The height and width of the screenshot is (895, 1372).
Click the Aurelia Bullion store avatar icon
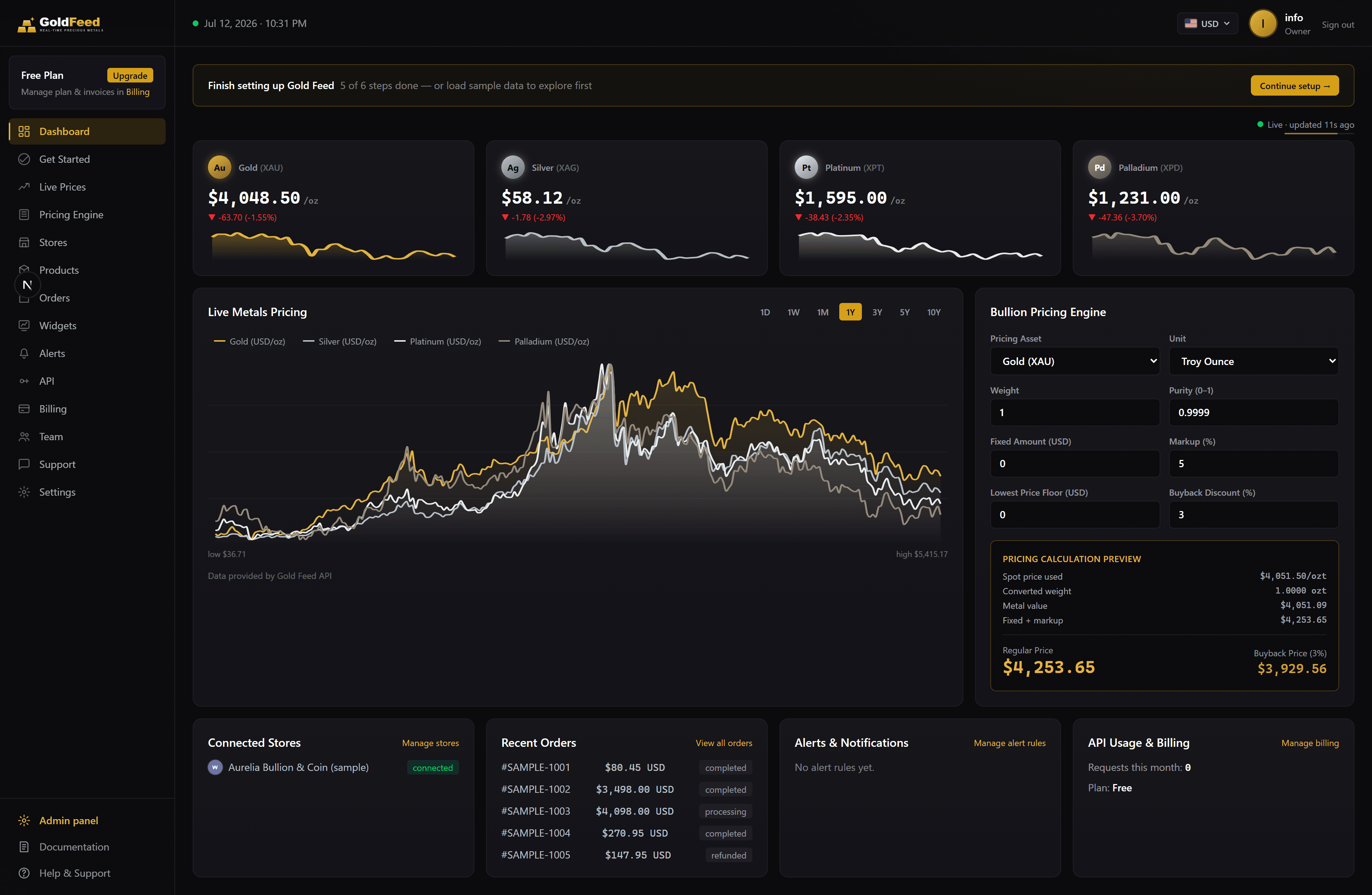(215, 768)
